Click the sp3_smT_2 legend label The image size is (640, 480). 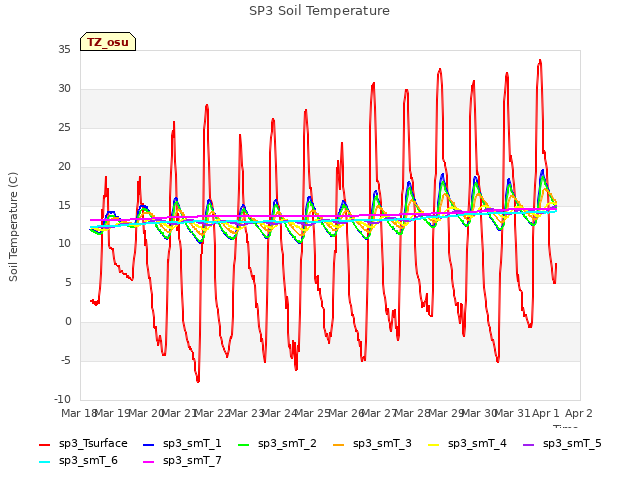(287, 444)
